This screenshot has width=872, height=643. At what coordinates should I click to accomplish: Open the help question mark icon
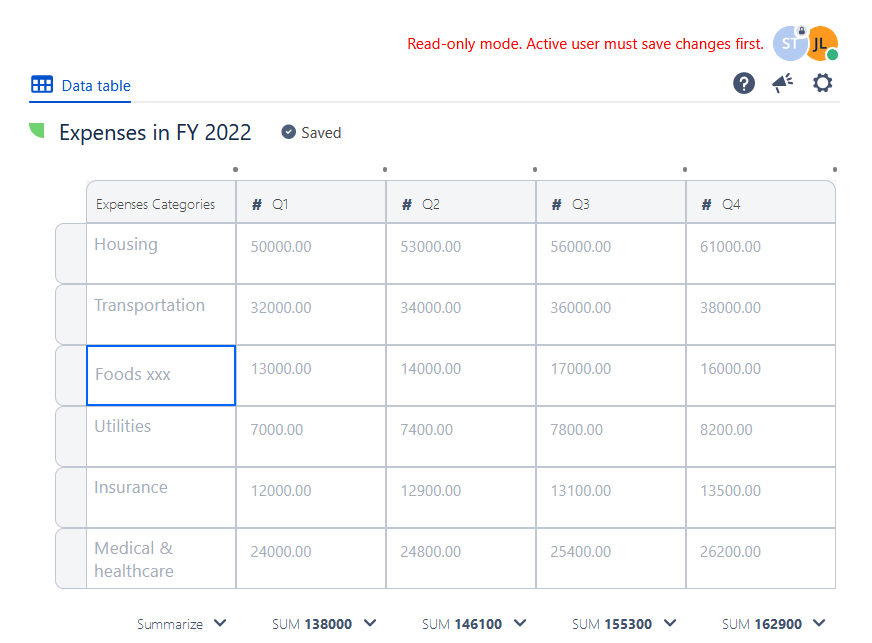pyautogui.click(x=744, y=83)
